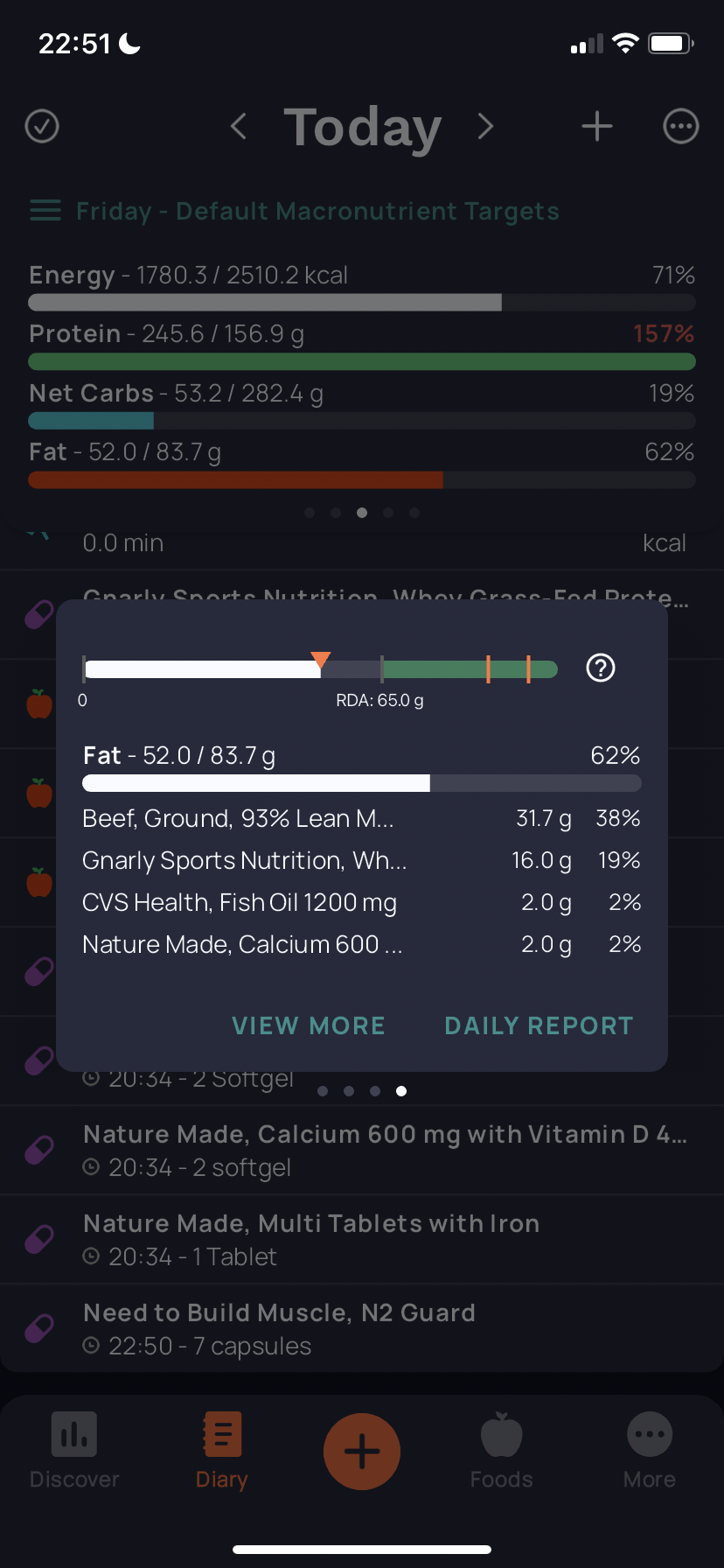Go to the next day arrow
The height and width of the screenshot is (1568, 724).
(x=486, y=126)
